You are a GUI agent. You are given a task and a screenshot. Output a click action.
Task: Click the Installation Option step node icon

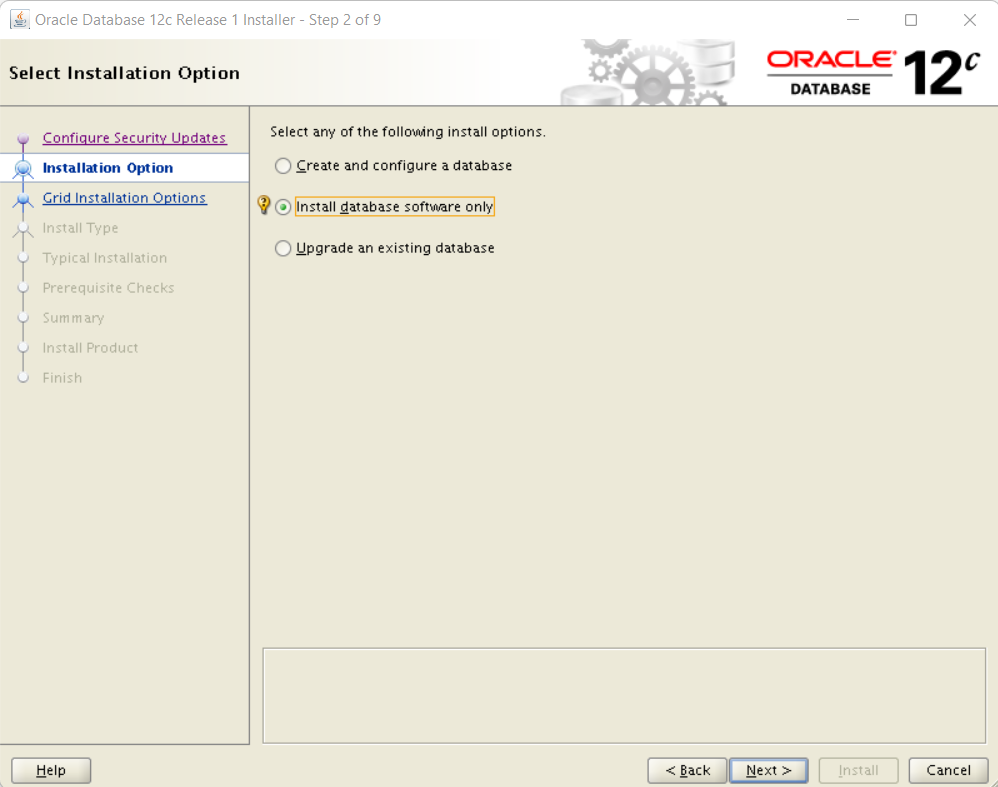24,168
